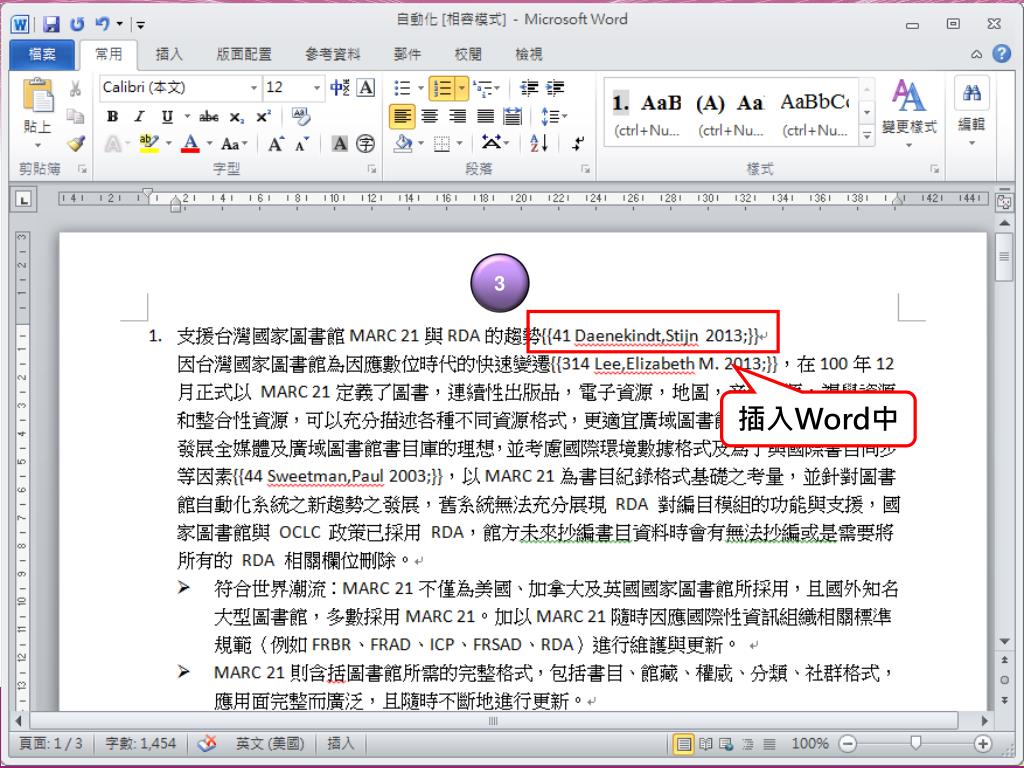The image size is (1024, 768).
Task: Toggle Character Shading A button
Action: pyautogui.click(x=340, y=144)
